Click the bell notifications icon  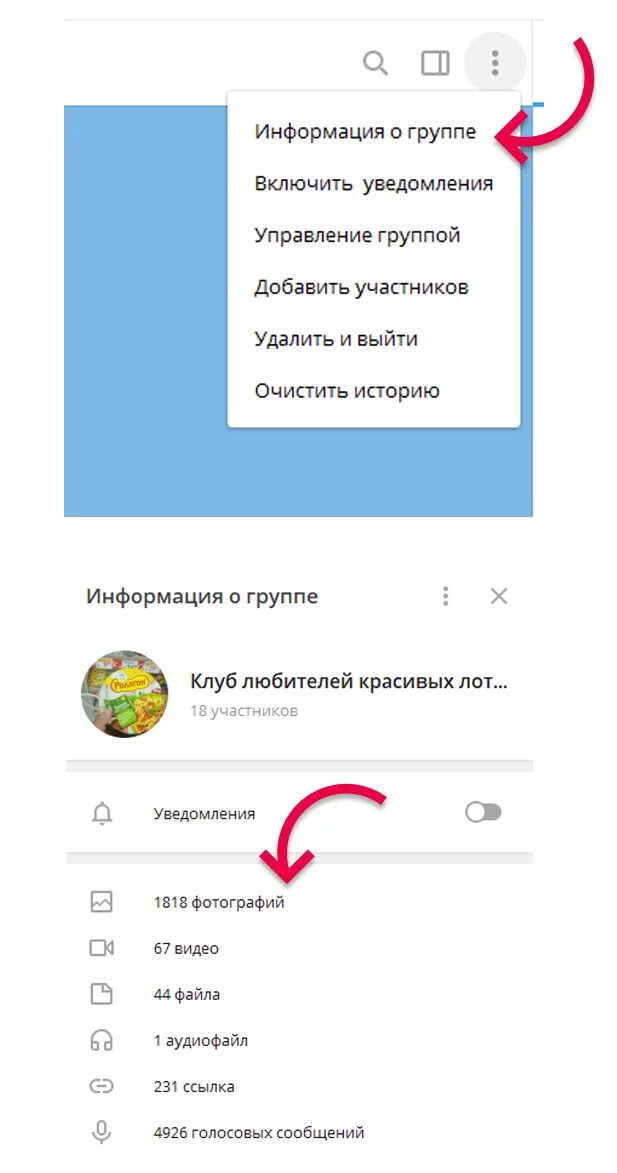[x=102, y=814]
